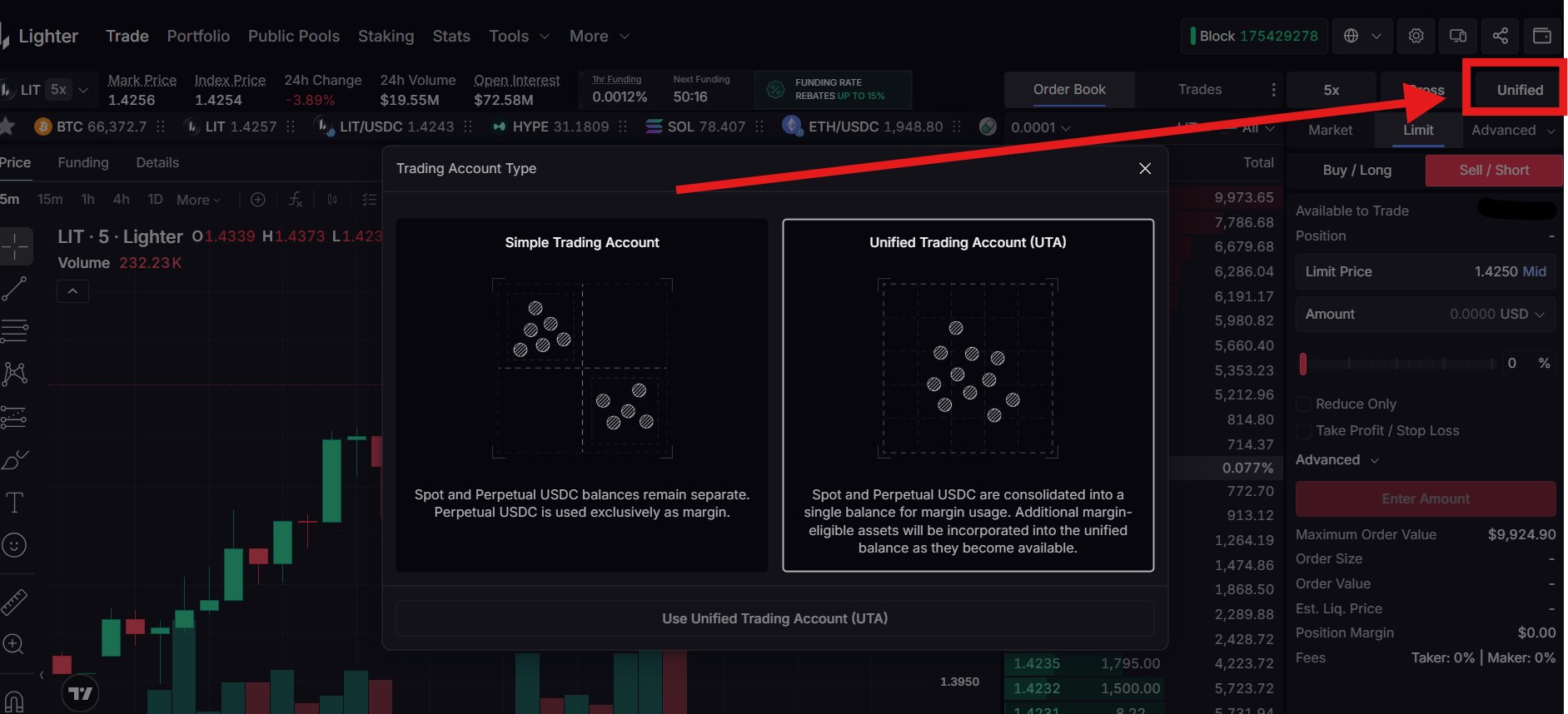Click the compare symbol plus-circle icon
1568x714 pixels.
[x=258, y=200]
